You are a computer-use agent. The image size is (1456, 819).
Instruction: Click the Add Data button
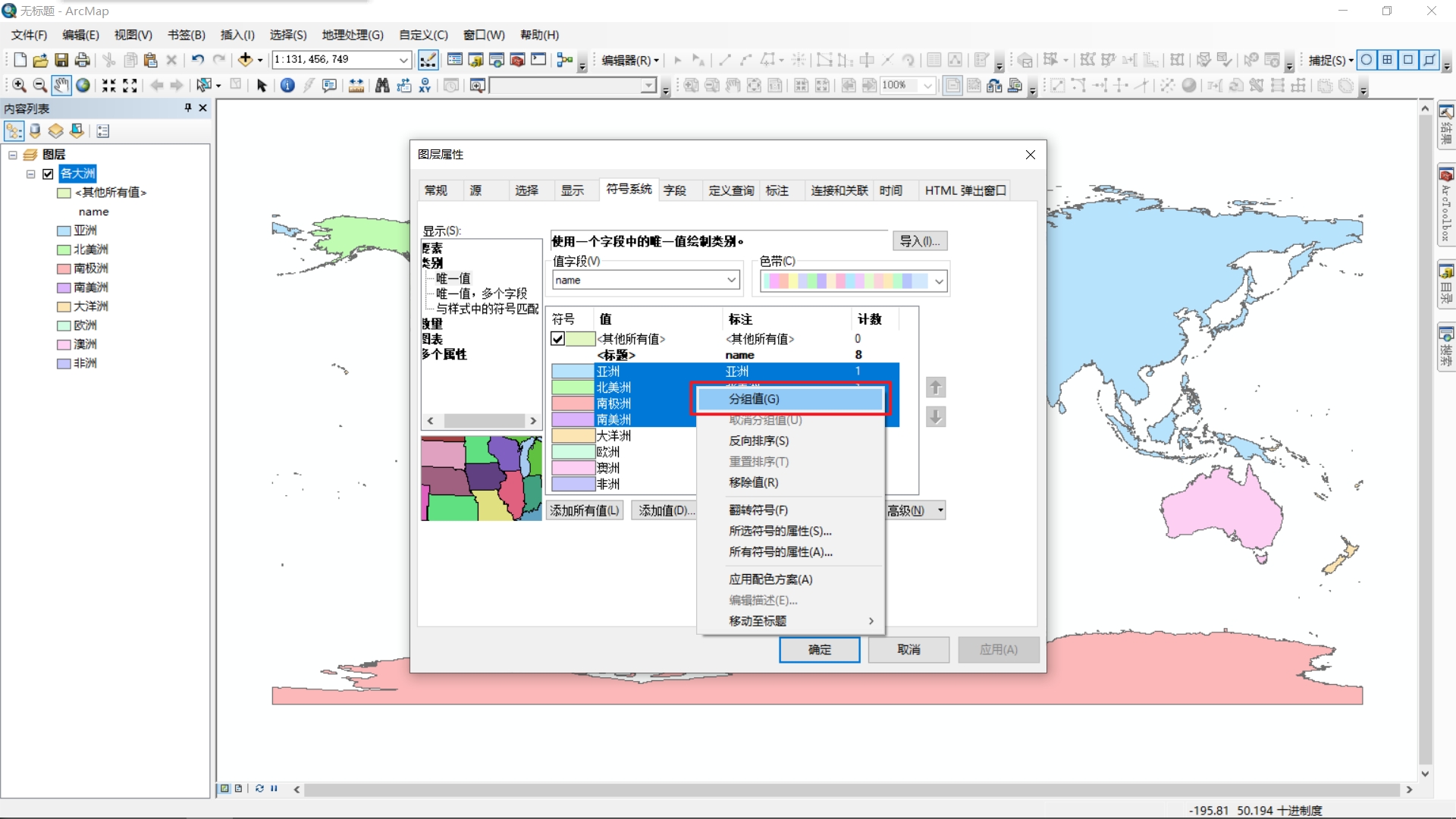pos(245,60)
